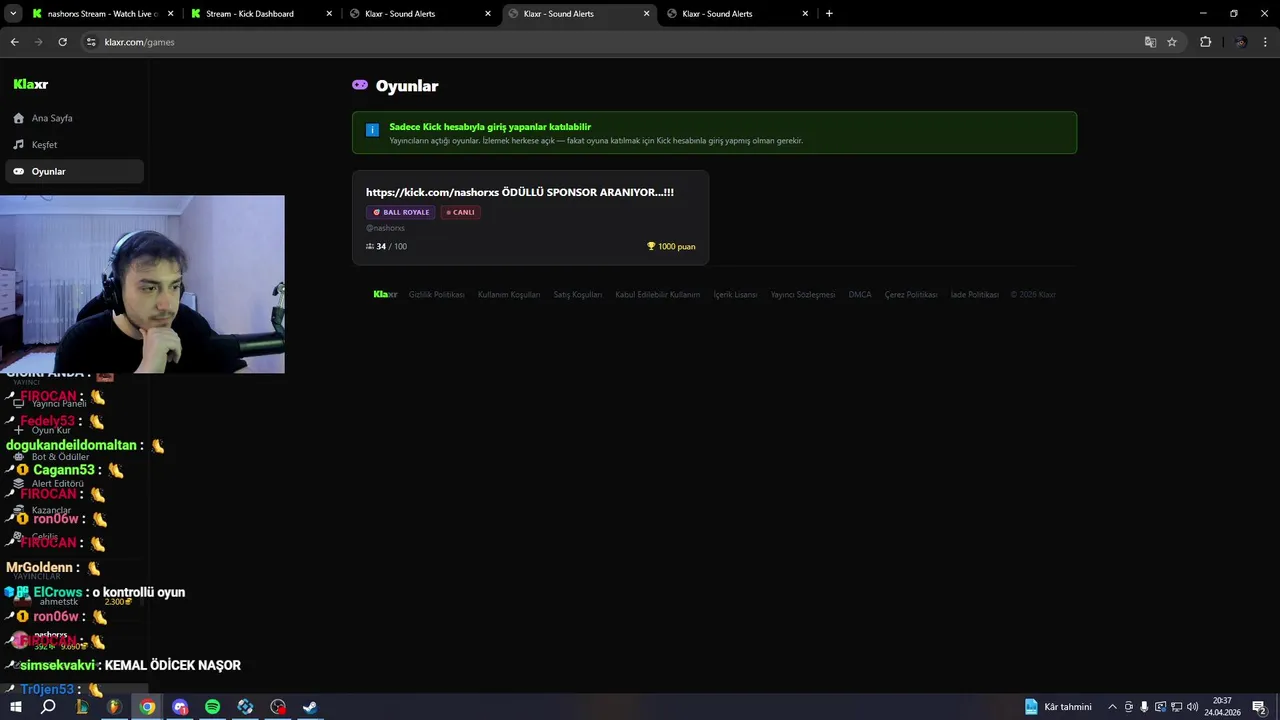1280x720 pixels.
Task: Open the Kâr tahmini taskbar widget
Action: click(x=1058, y=707)
